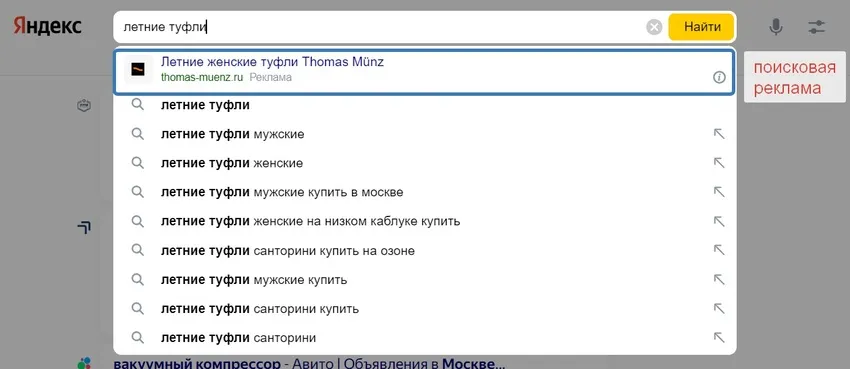Select the last suggestion летние туфли санторини
This screenshot has height=369, width=850.
pos(424,338)
